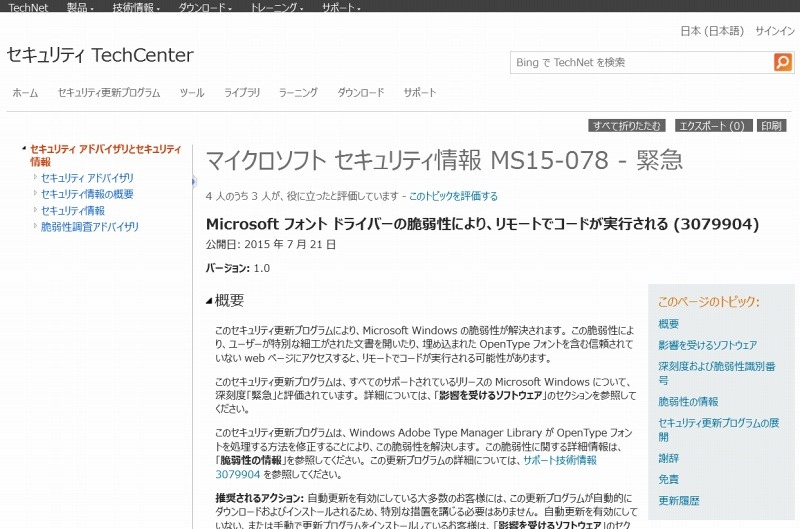Collapse the 概要 section triangle
The height and width of the screenshot is (529, 800).
[x=209, y=301]
